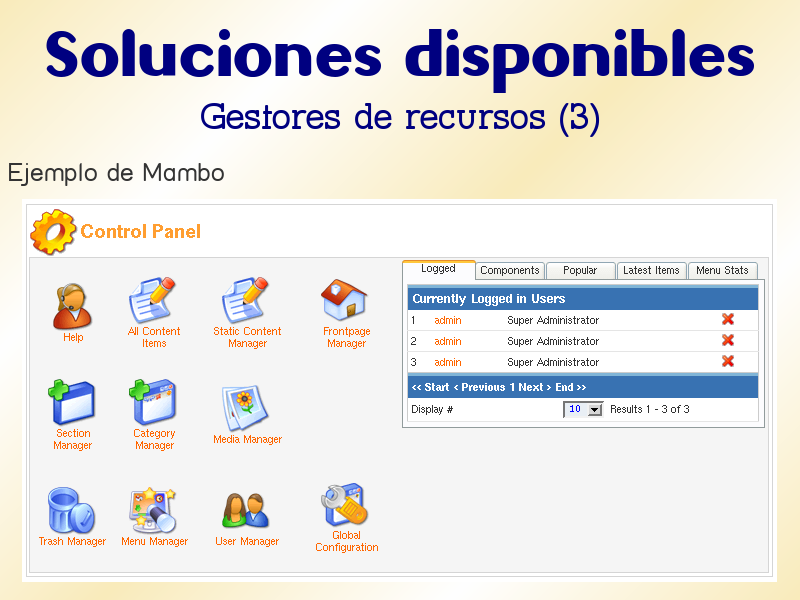Click the Control Panel gear icon
This screenshot has height=600, width=800.
click(53, 232)
